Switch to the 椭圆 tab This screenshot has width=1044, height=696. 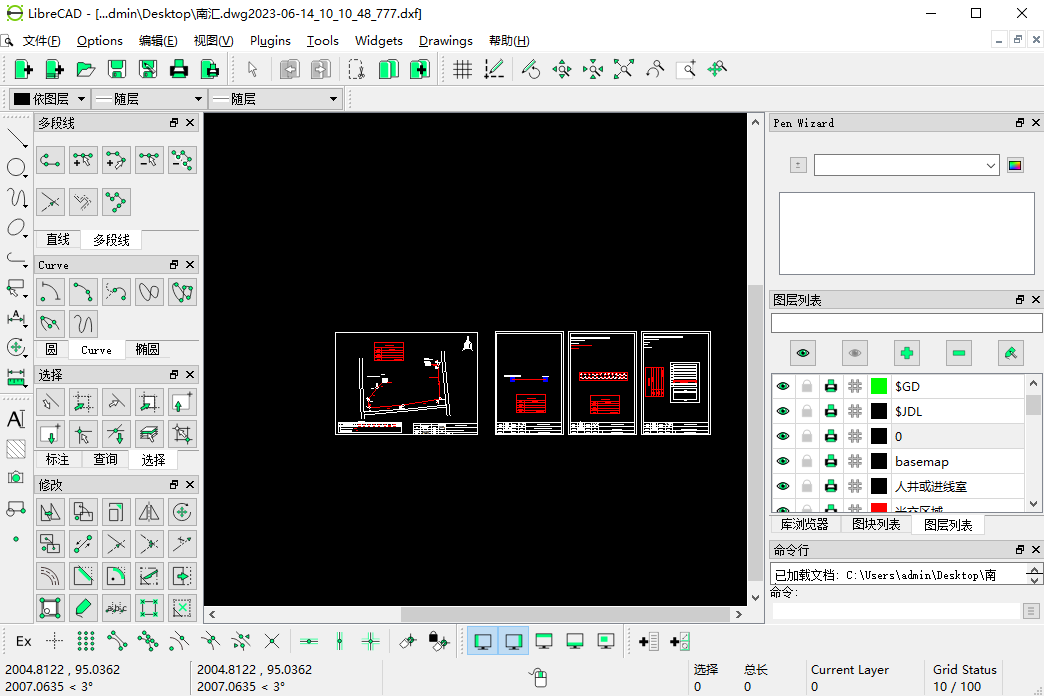[147, 350]
